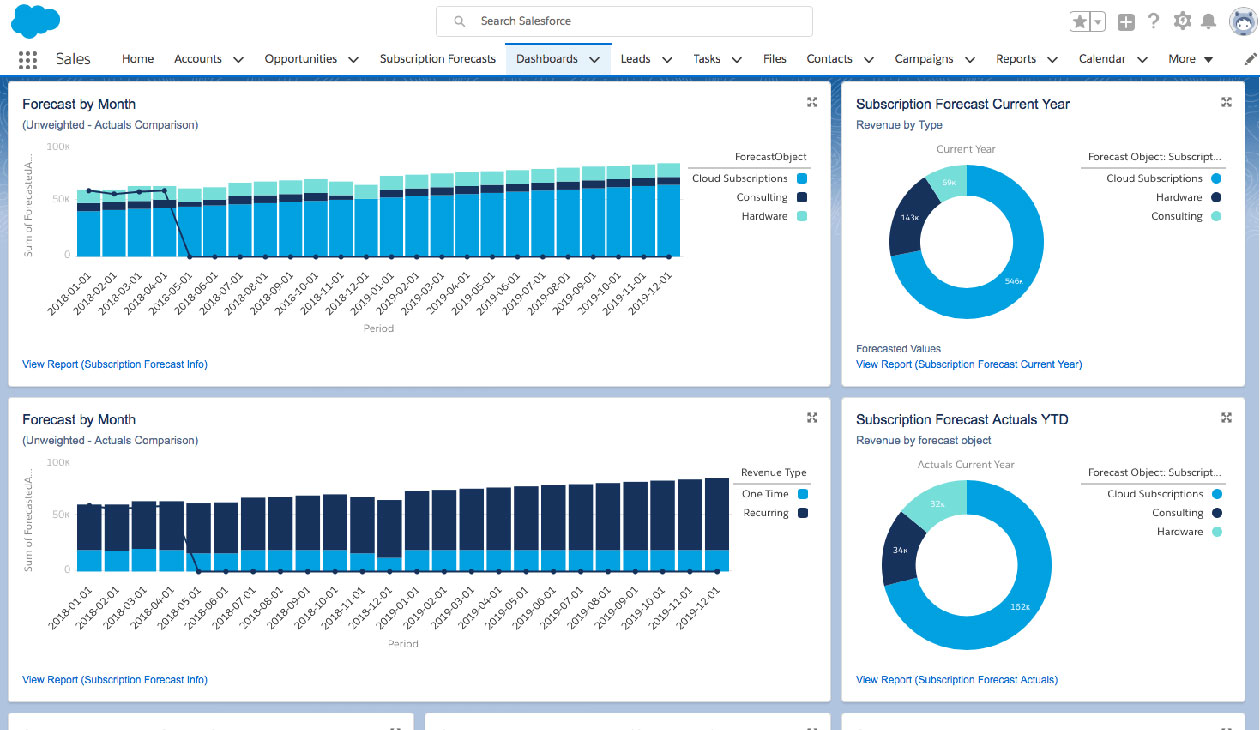
Task: Click the pencil edit navigation icon
Action: 1250,59
